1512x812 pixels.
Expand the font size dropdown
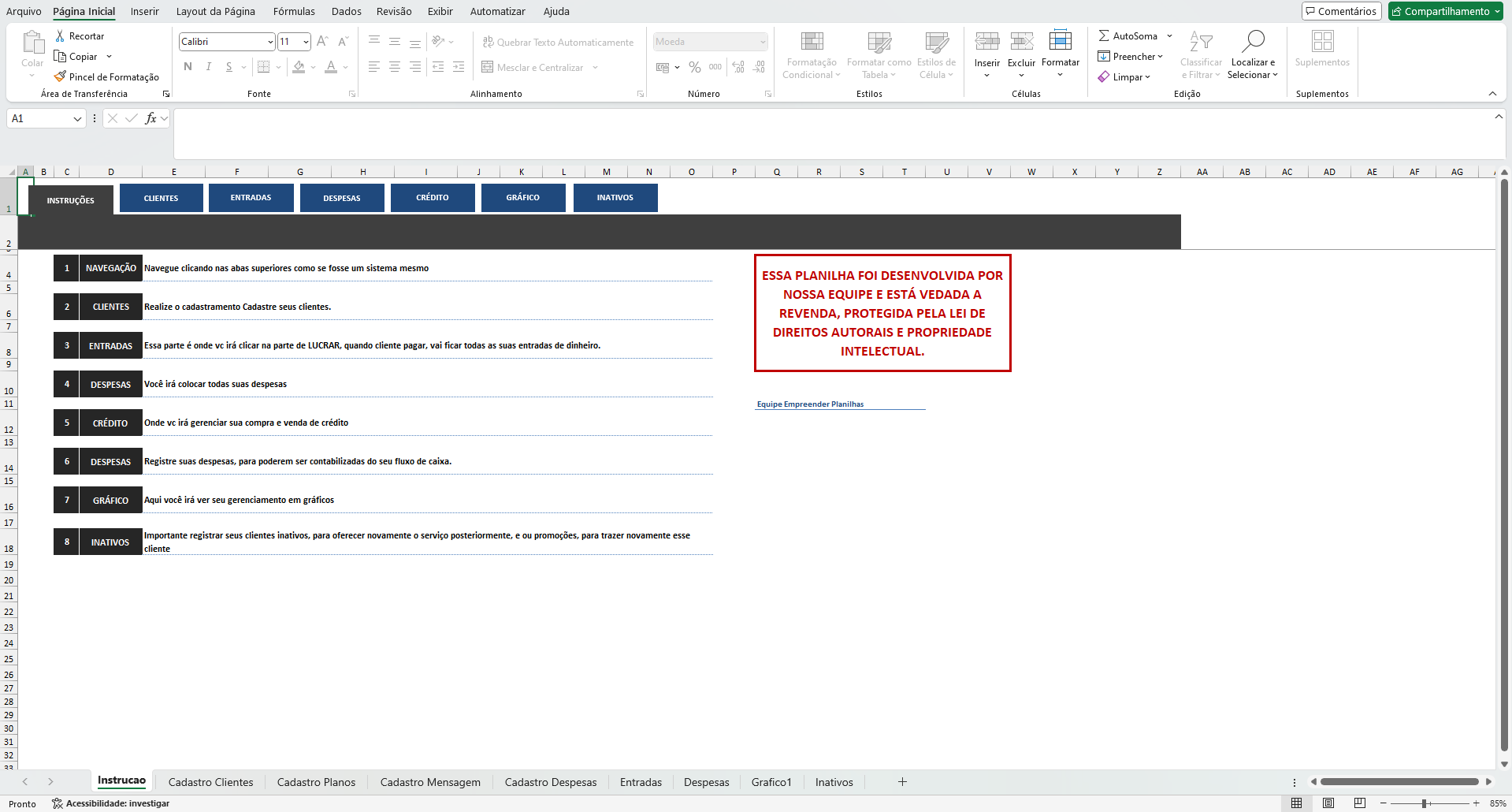coord(306,42)
